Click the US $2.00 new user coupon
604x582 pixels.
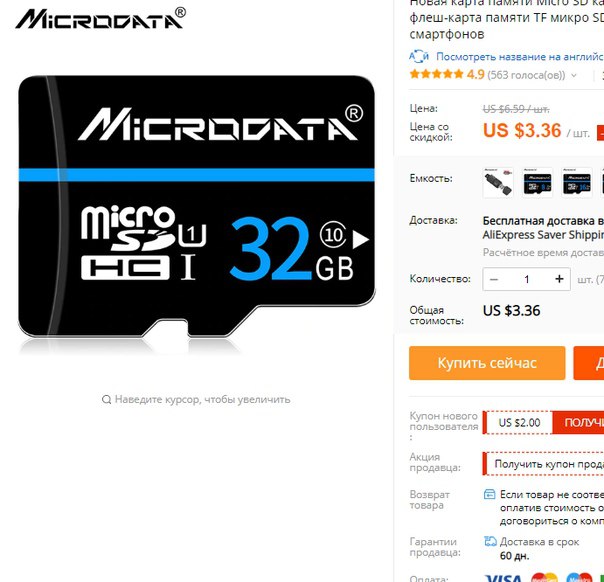[519, 423]
